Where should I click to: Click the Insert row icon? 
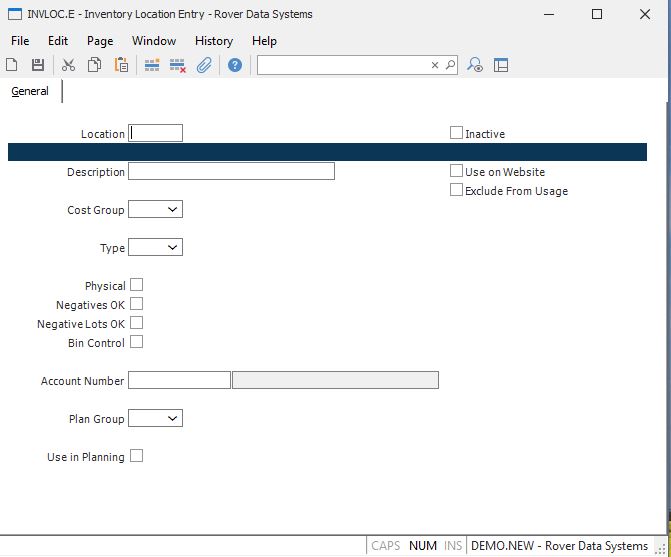point(152,65)
